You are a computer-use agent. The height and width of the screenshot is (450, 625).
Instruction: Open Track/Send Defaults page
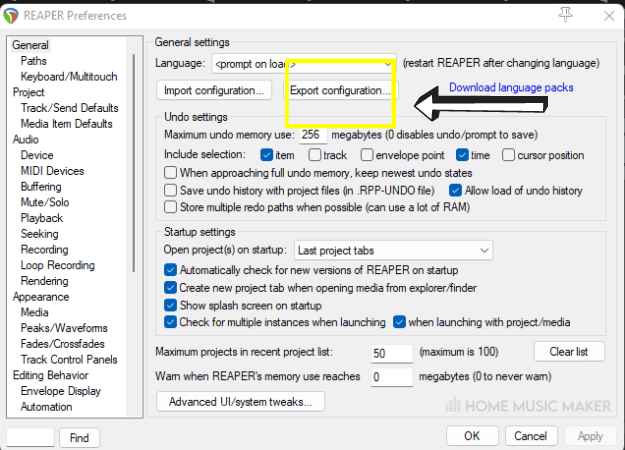69,108
